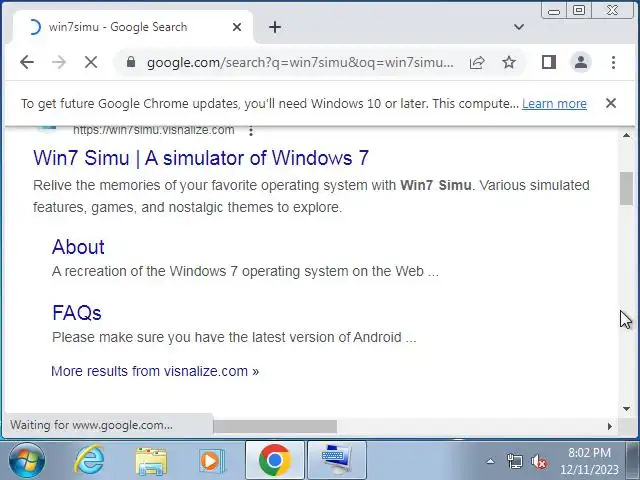Open the About sitelink
The height and width of the screenshot is (480, 640).
coord(78,247)
